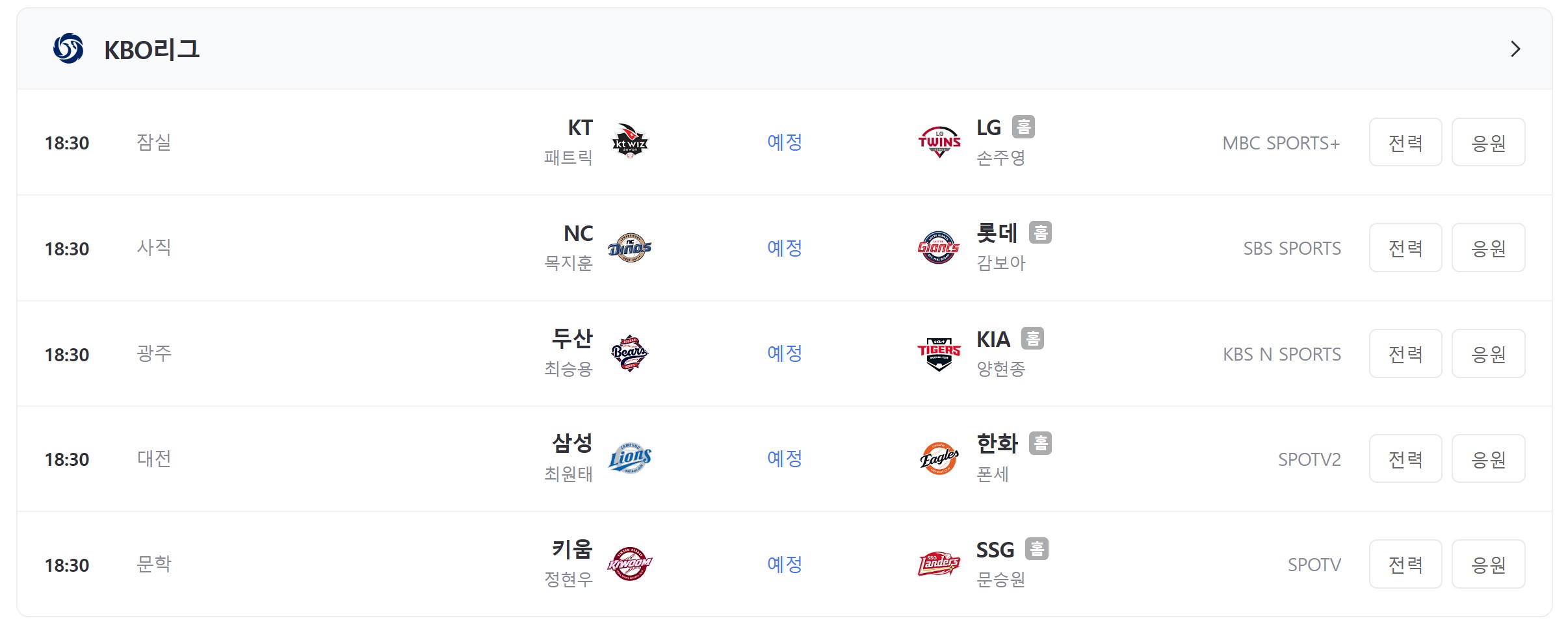
Task: Click the Lotte Giants team logo
Action: (939, 248)
